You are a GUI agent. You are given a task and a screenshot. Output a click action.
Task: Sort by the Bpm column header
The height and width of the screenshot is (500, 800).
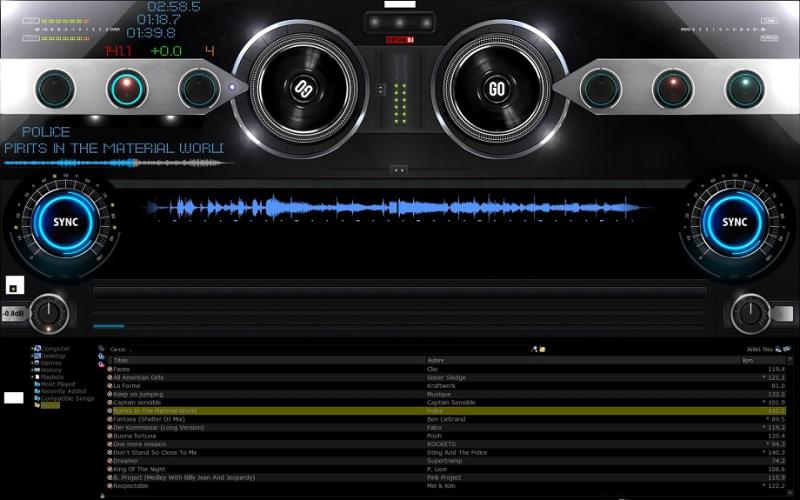coord(763,360)
